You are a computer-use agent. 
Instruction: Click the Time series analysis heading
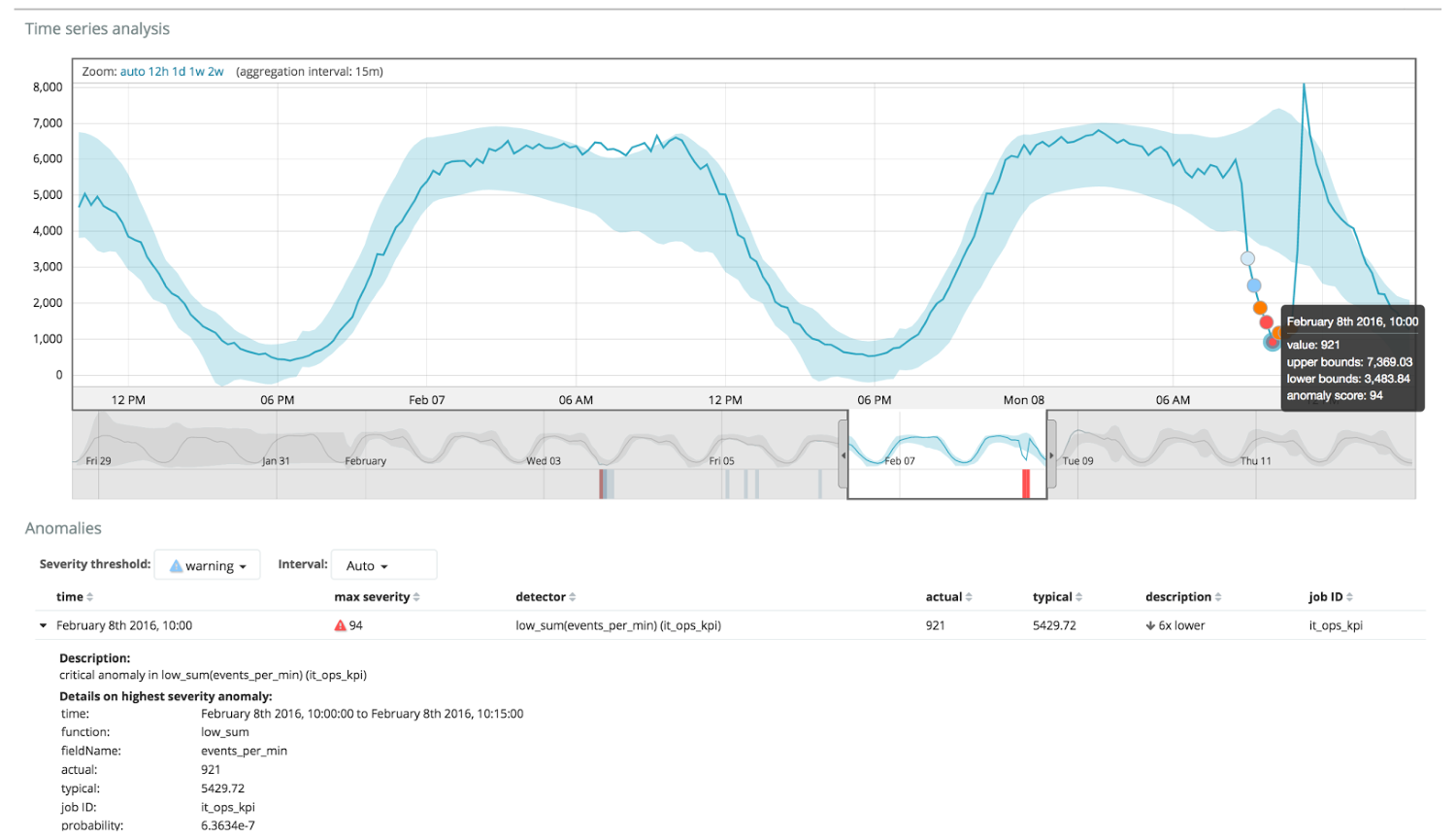pyautogui.click(x=97, y=29)
